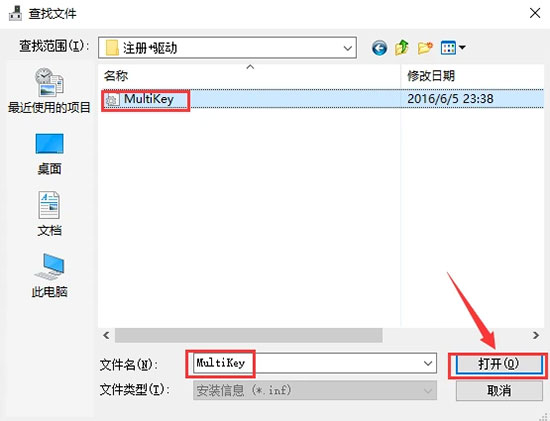Click the MultiKey file icon
The height and width of the screenshot is (421, 550).
pos(112,100)
